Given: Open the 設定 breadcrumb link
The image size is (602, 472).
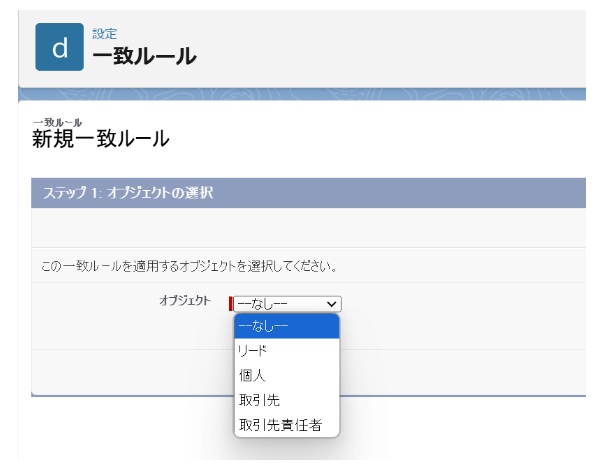Looking at the screenshot, I should click(104, 34).
